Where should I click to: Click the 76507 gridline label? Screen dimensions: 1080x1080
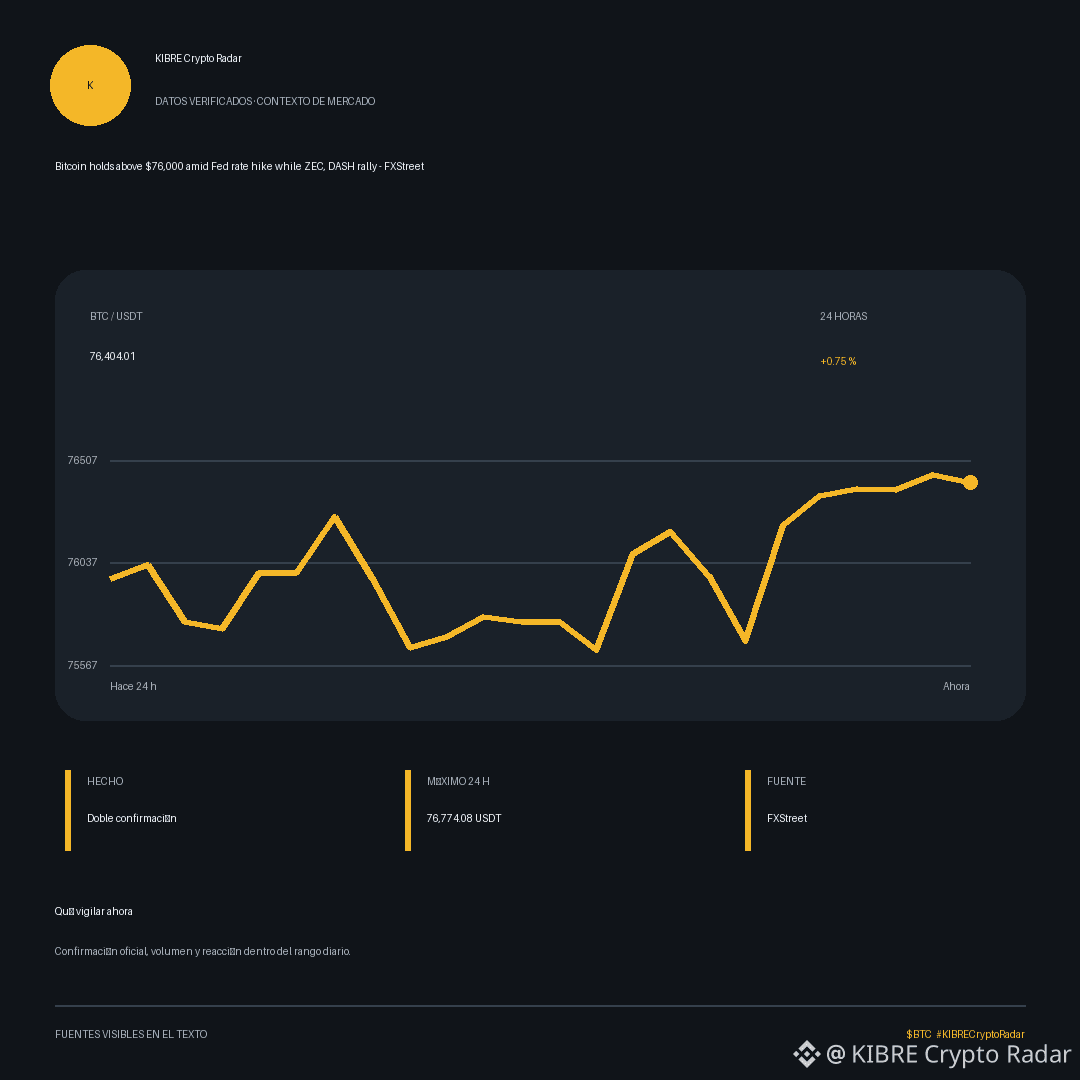click(82, 460)
